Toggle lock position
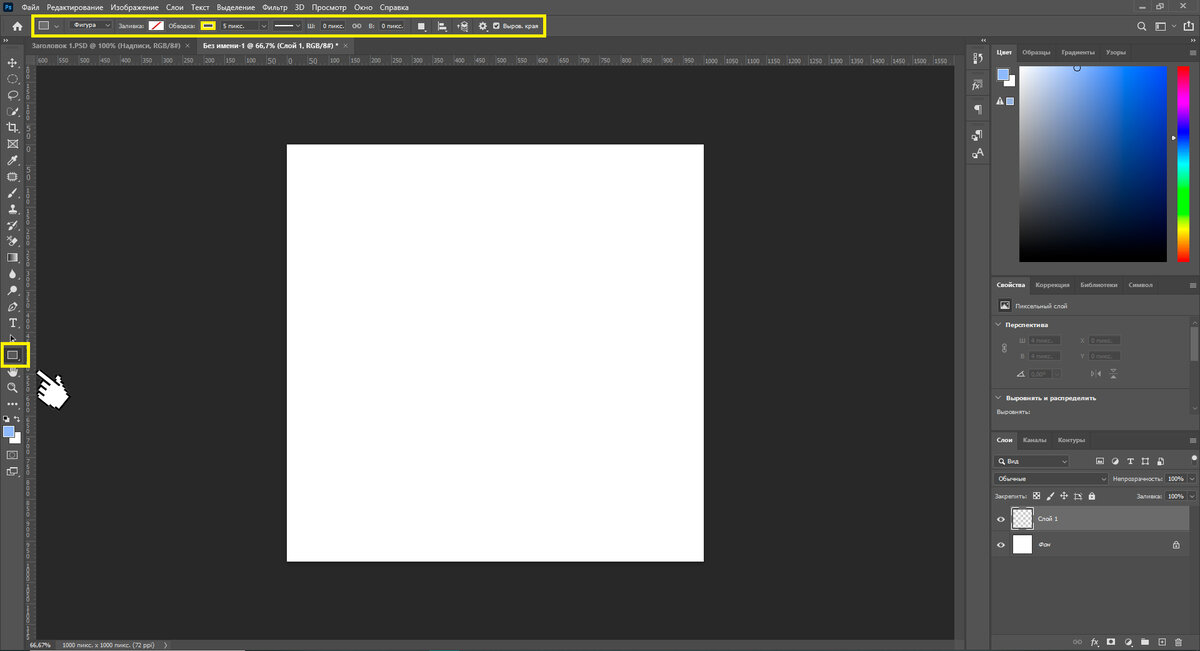The width and height of the screenshot is (1200, 651). point(1064,496)
